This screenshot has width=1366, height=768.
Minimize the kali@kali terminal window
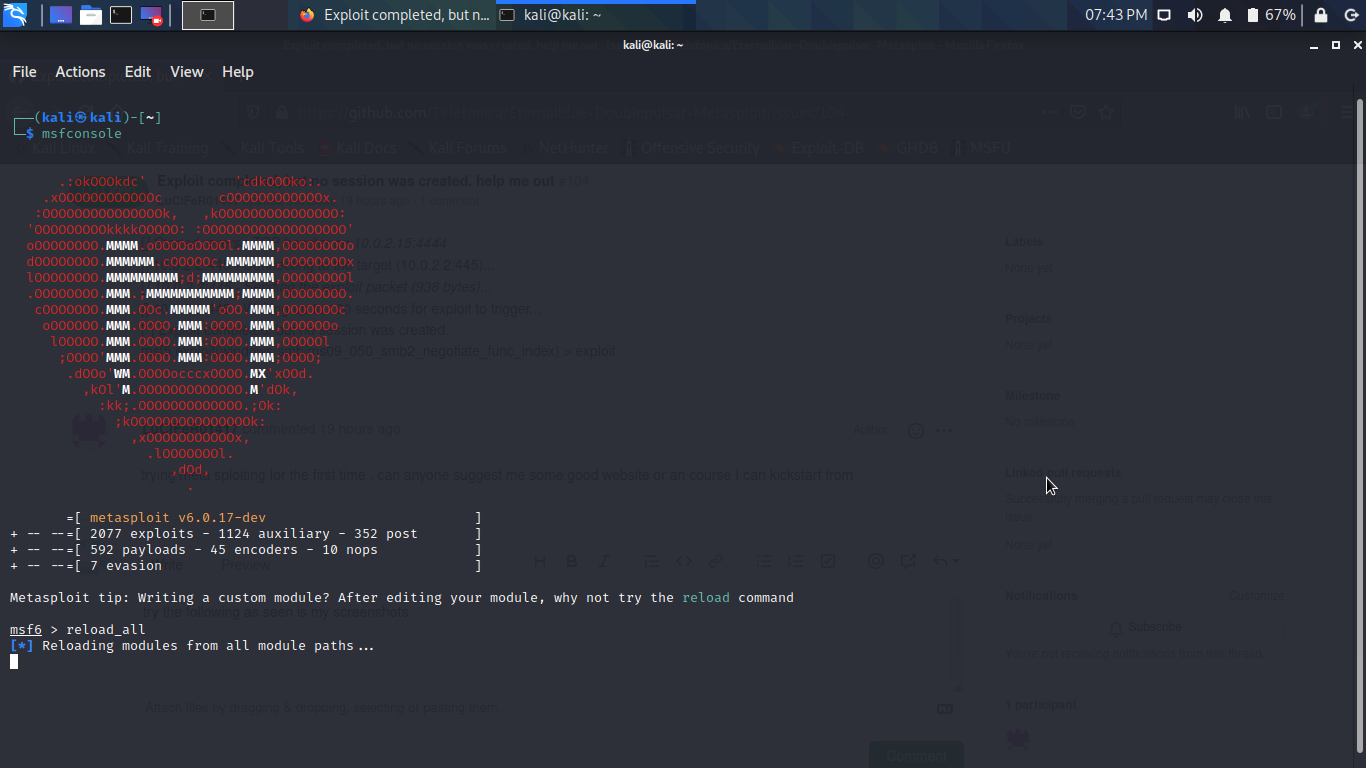coord(1315,45)
